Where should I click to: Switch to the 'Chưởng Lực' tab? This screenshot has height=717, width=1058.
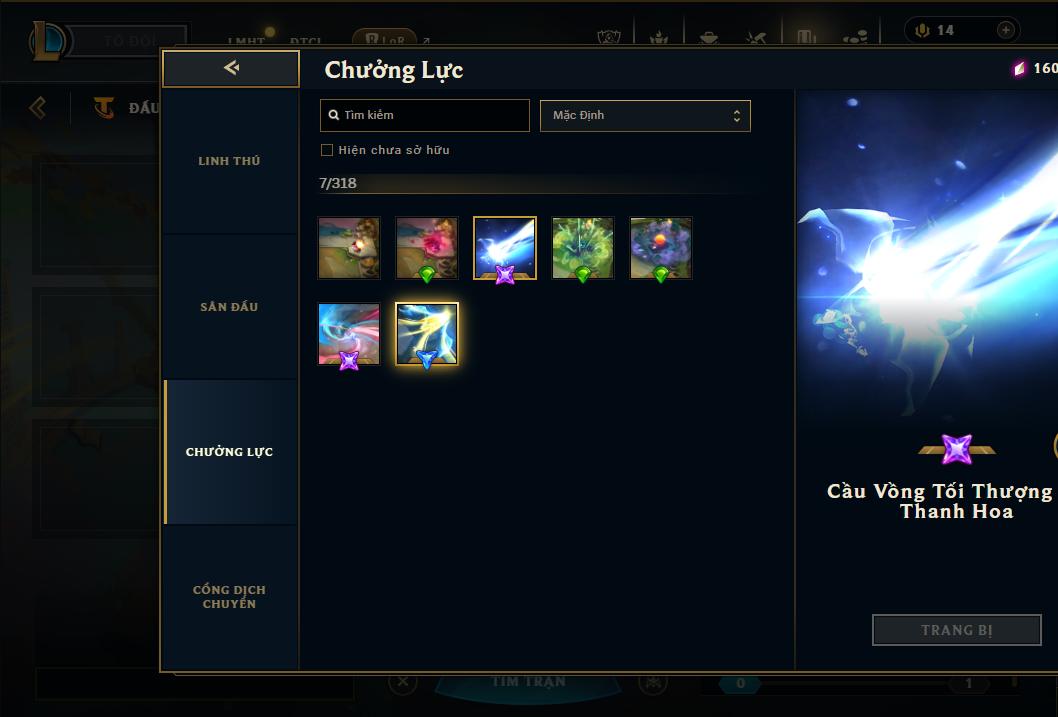tap(229, 452)
